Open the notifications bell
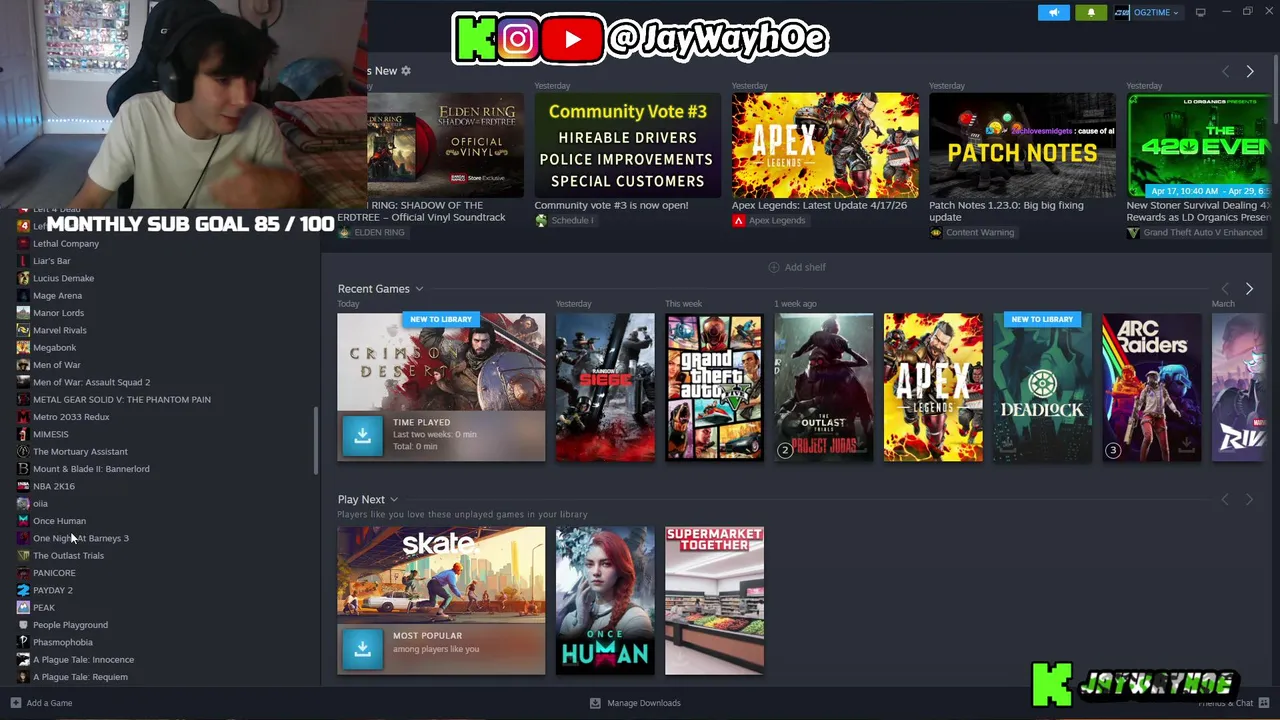Viewport: 1280px width, 720px height. [x=1091, y=12]
